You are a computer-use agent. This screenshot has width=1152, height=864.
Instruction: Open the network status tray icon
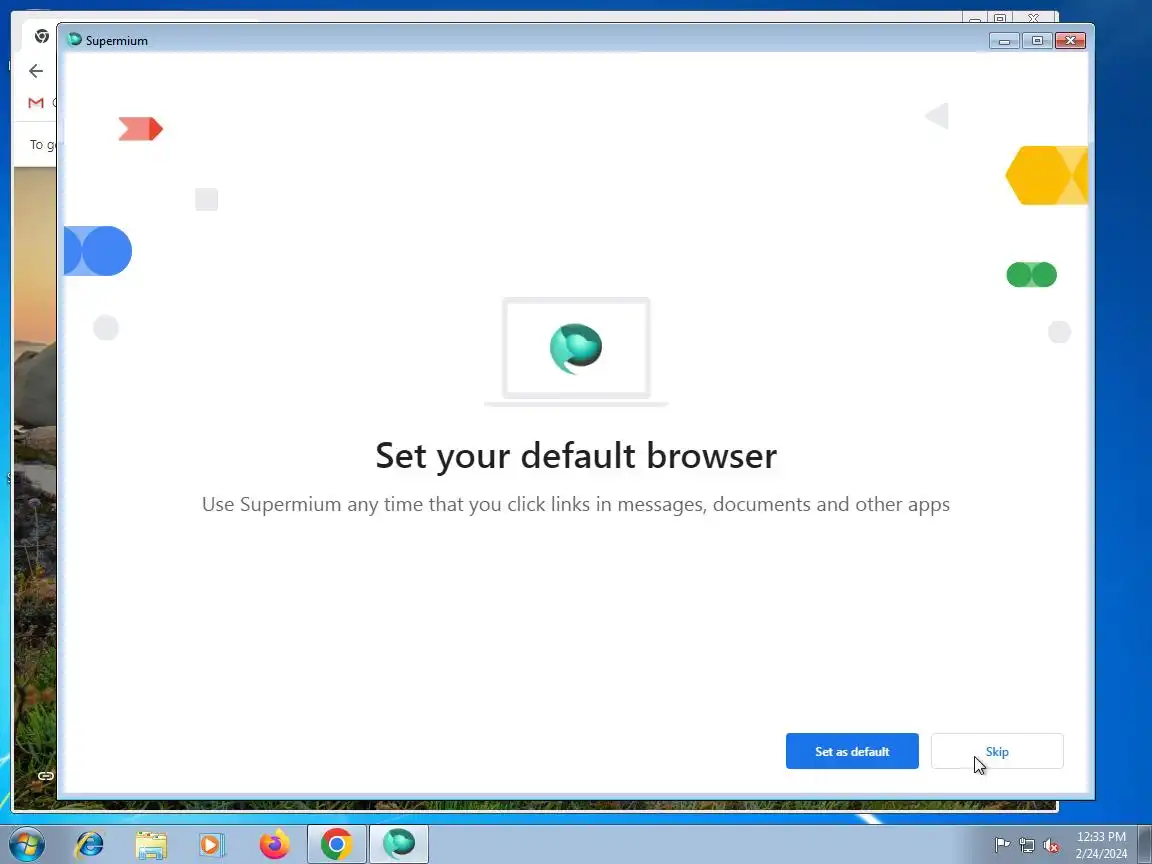point(1026,845)
